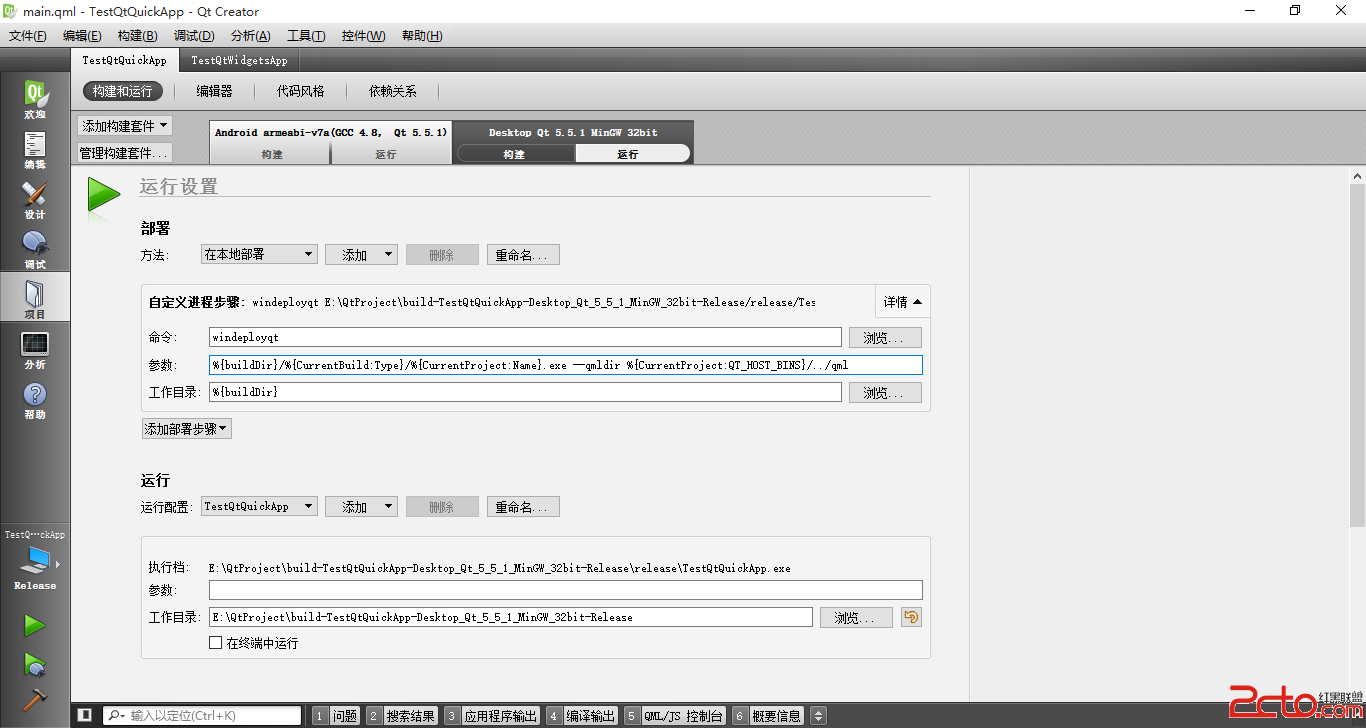Browse for the command (命令) path
Screen dimensions: 1366x728
click(885, 338)
